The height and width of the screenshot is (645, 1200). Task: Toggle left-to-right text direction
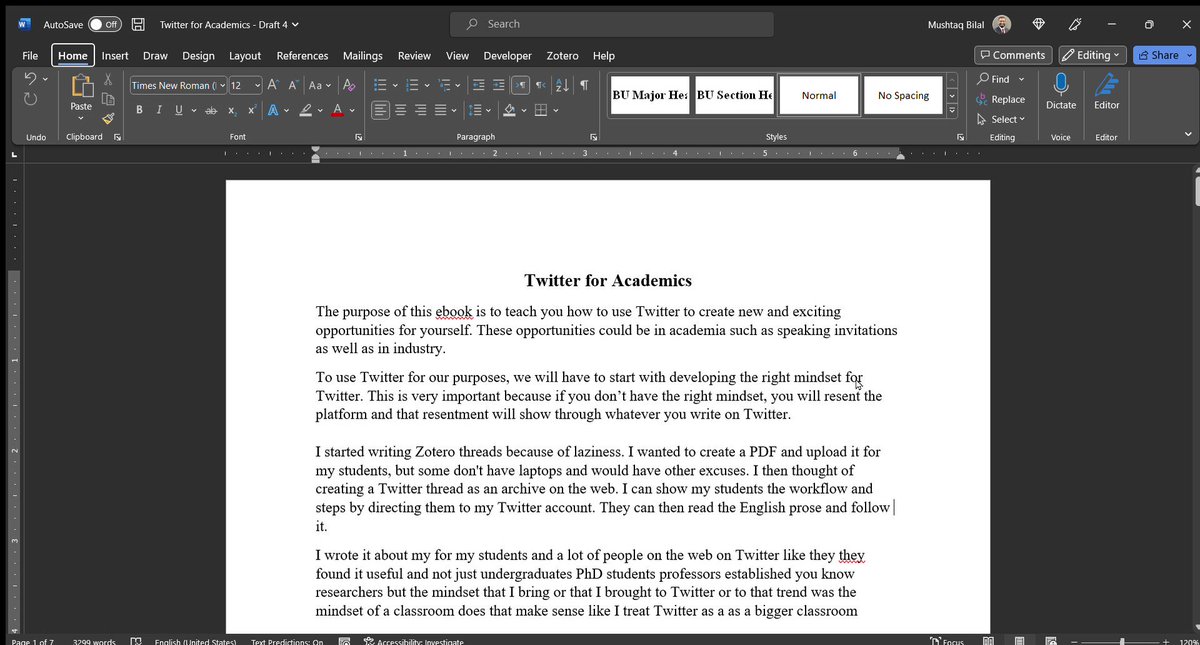(520, 86)
